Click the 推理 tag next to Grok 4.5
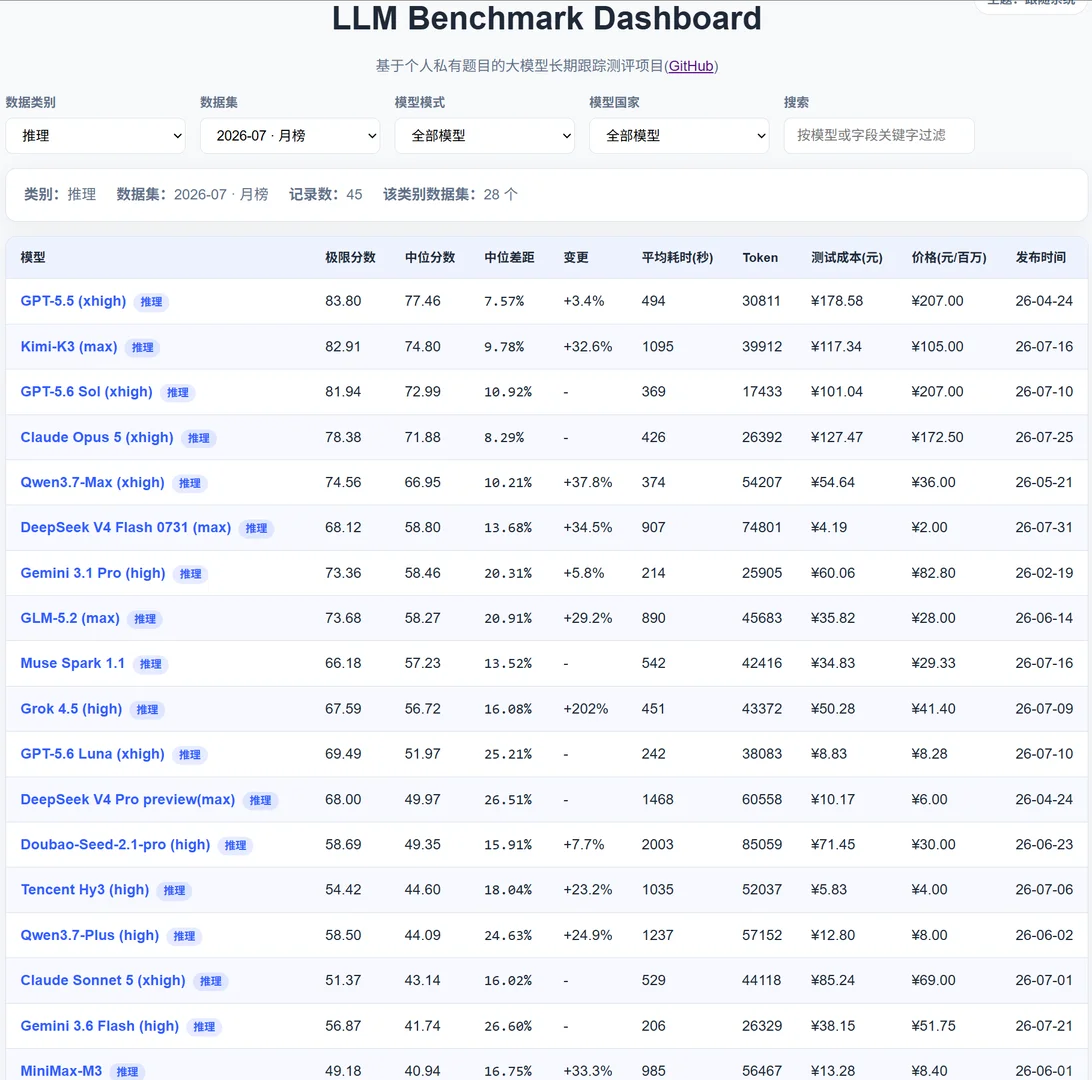The height and width of the screenshot is (1080, 1092). click(x=147, y=710)
